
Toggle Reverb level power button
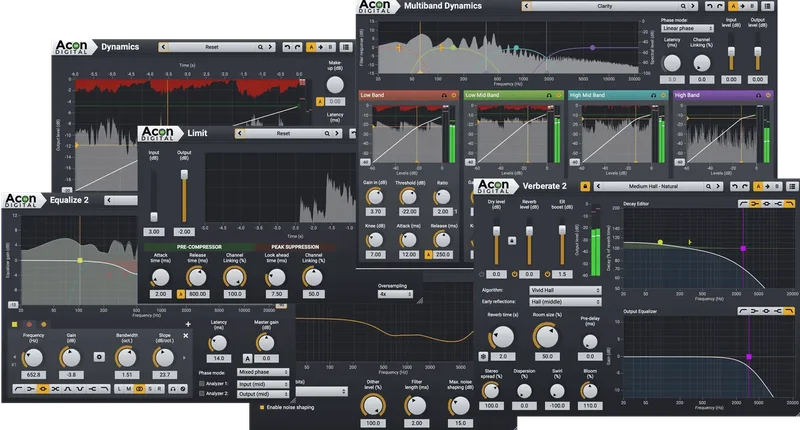514,274
